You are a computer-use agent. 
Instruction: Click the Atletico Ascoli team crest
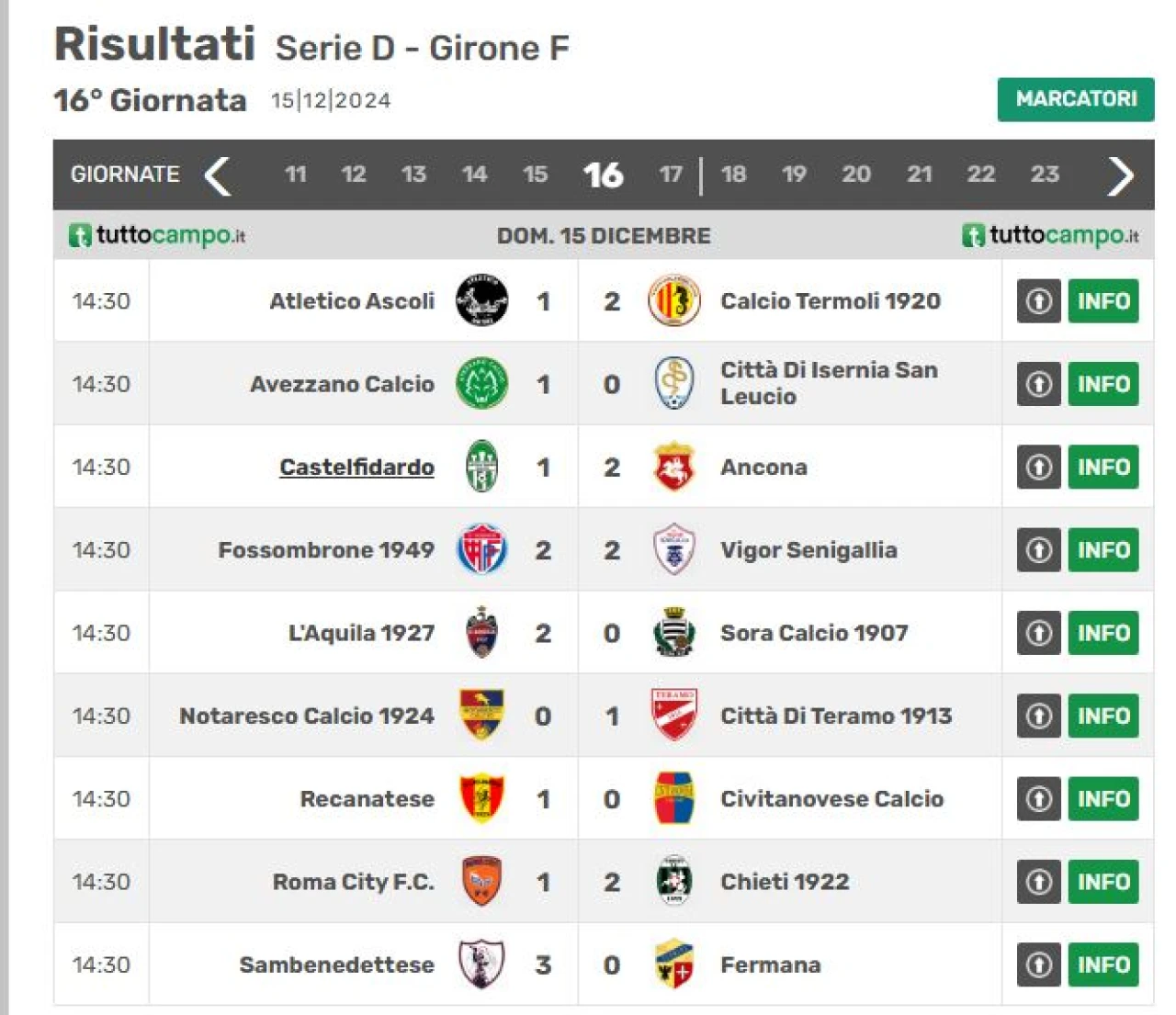point(481,300)
